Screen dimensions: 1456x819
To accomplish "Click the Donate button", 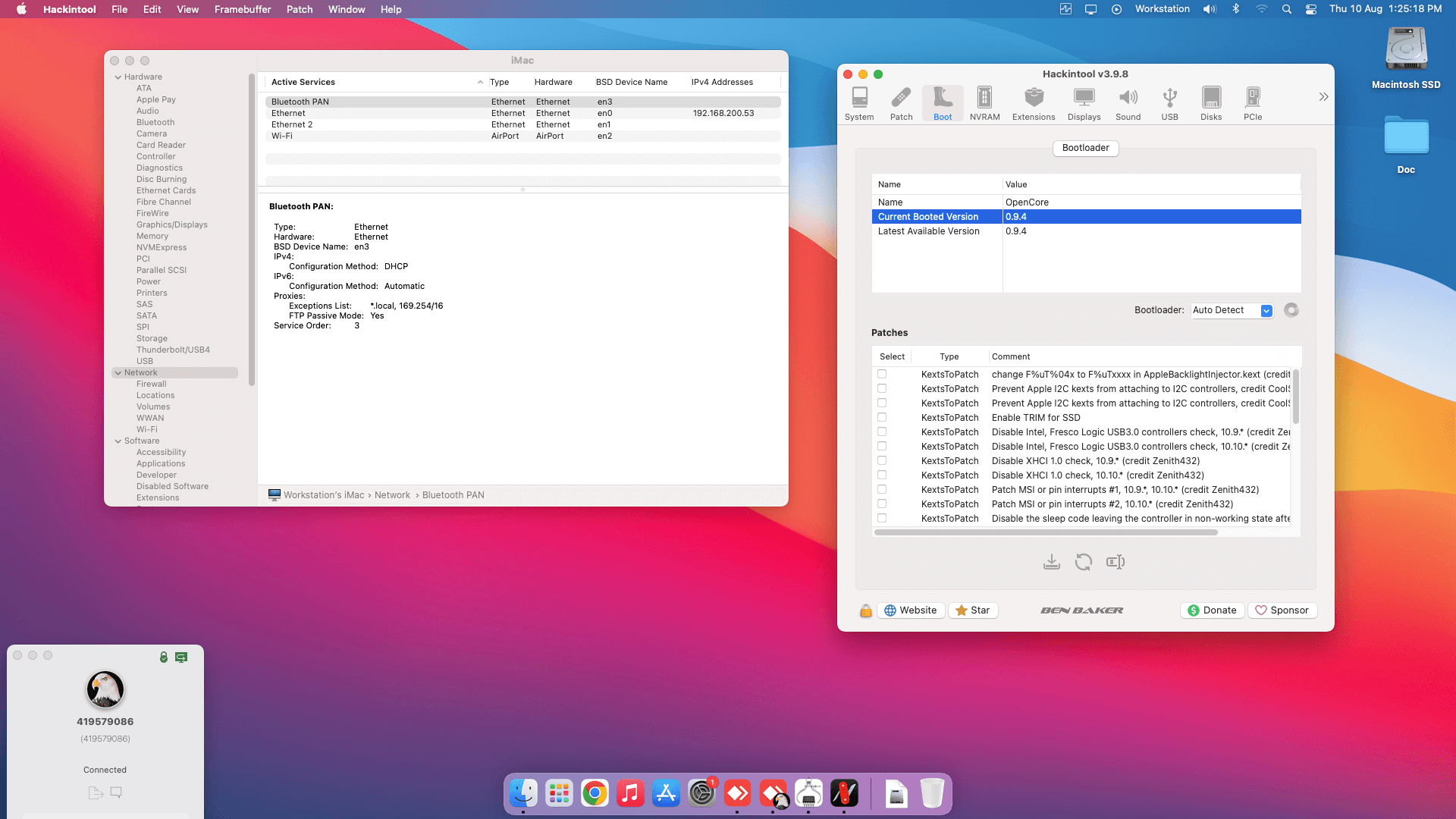I will (1212, 610).
